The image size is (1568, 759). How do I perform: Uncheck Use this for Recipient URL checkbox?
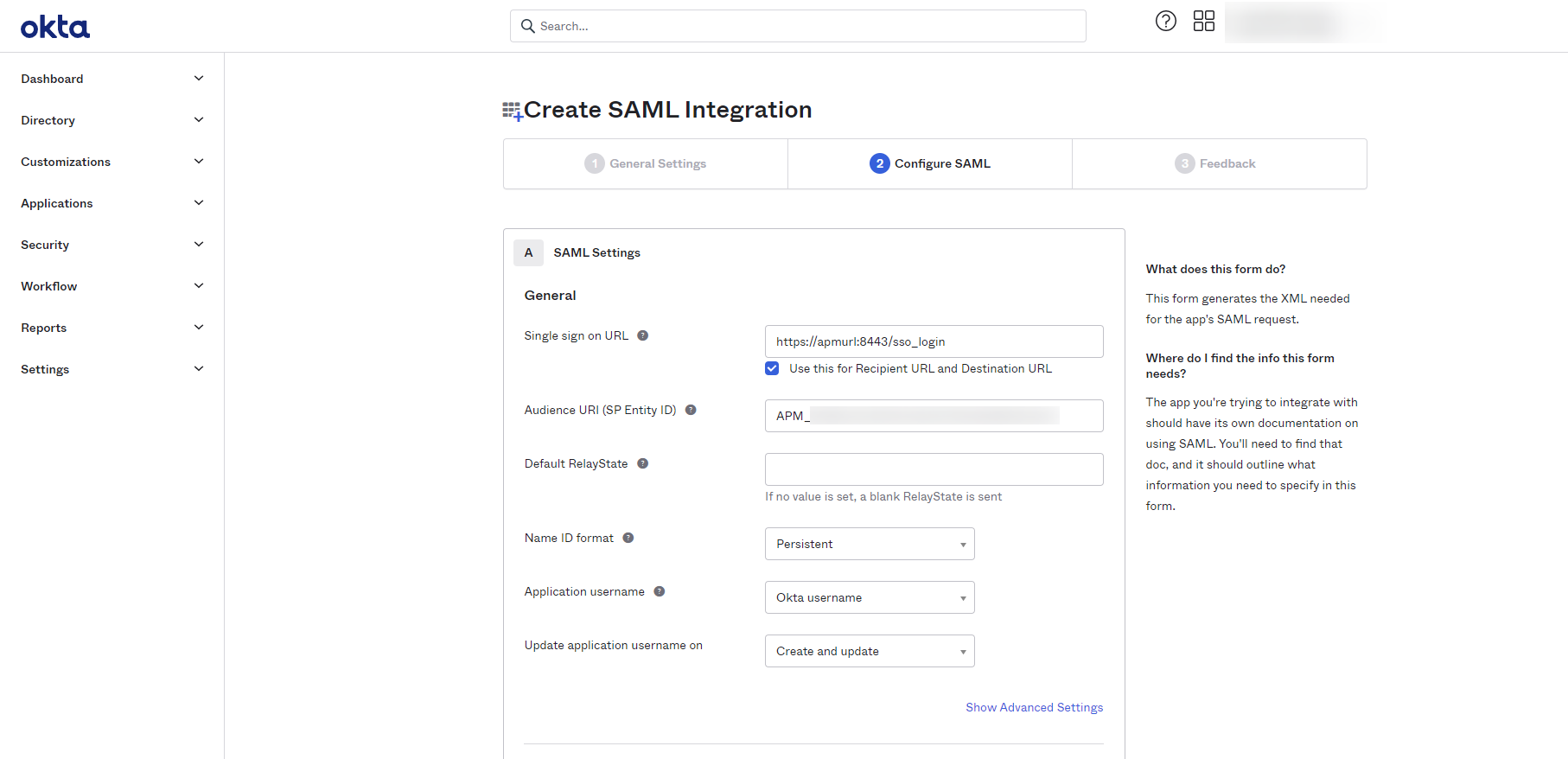pos(772,369)
